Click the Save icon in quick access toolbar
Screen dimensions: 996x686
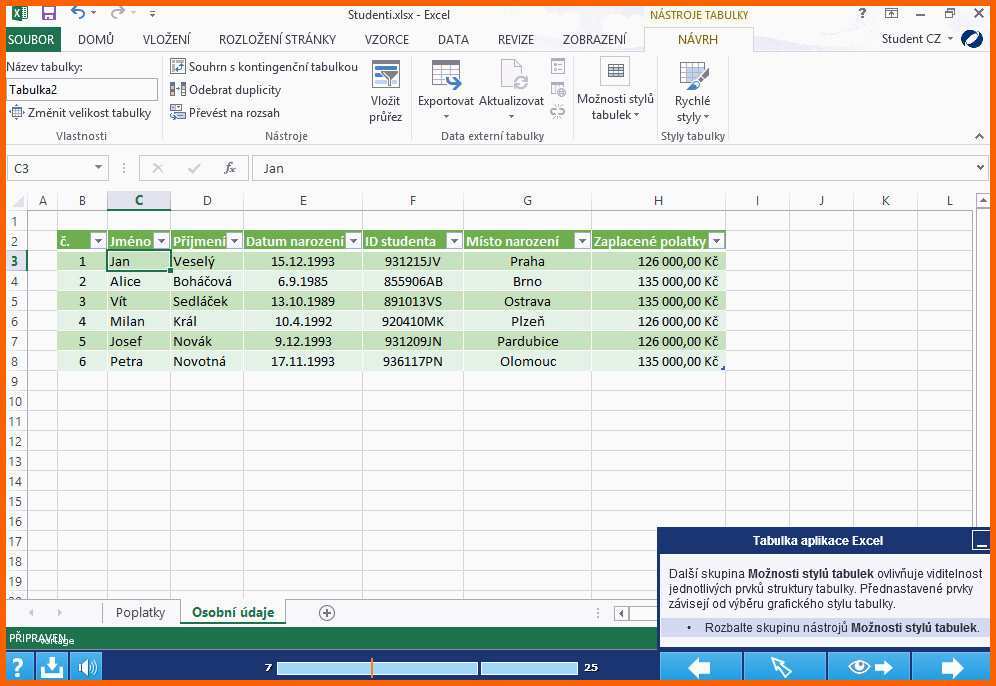[48, 14]
